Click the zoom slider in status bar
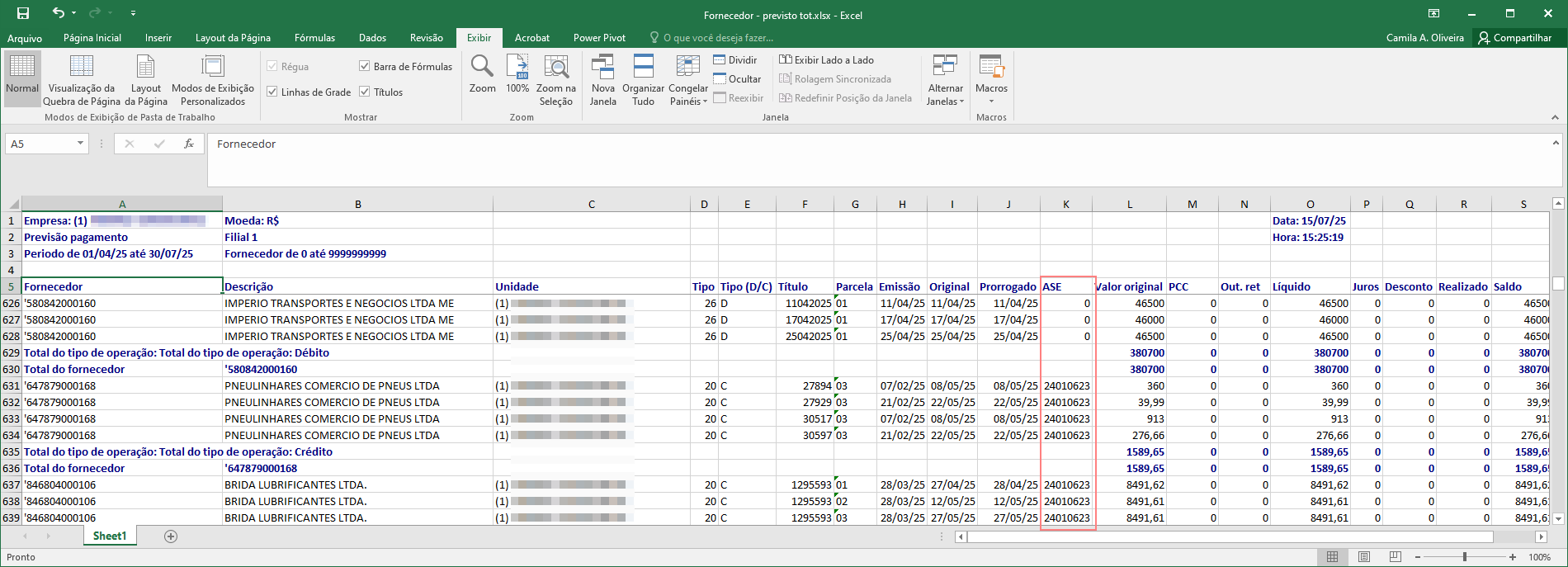This screenshot has height=567, width=1568. click(x=1464, y=557)
